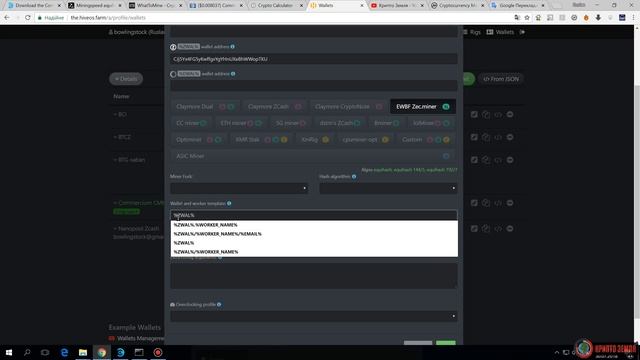Screen dimensions: 640x360
Task: Bookmark this page with star icon
Action: (x=527, y=18)
